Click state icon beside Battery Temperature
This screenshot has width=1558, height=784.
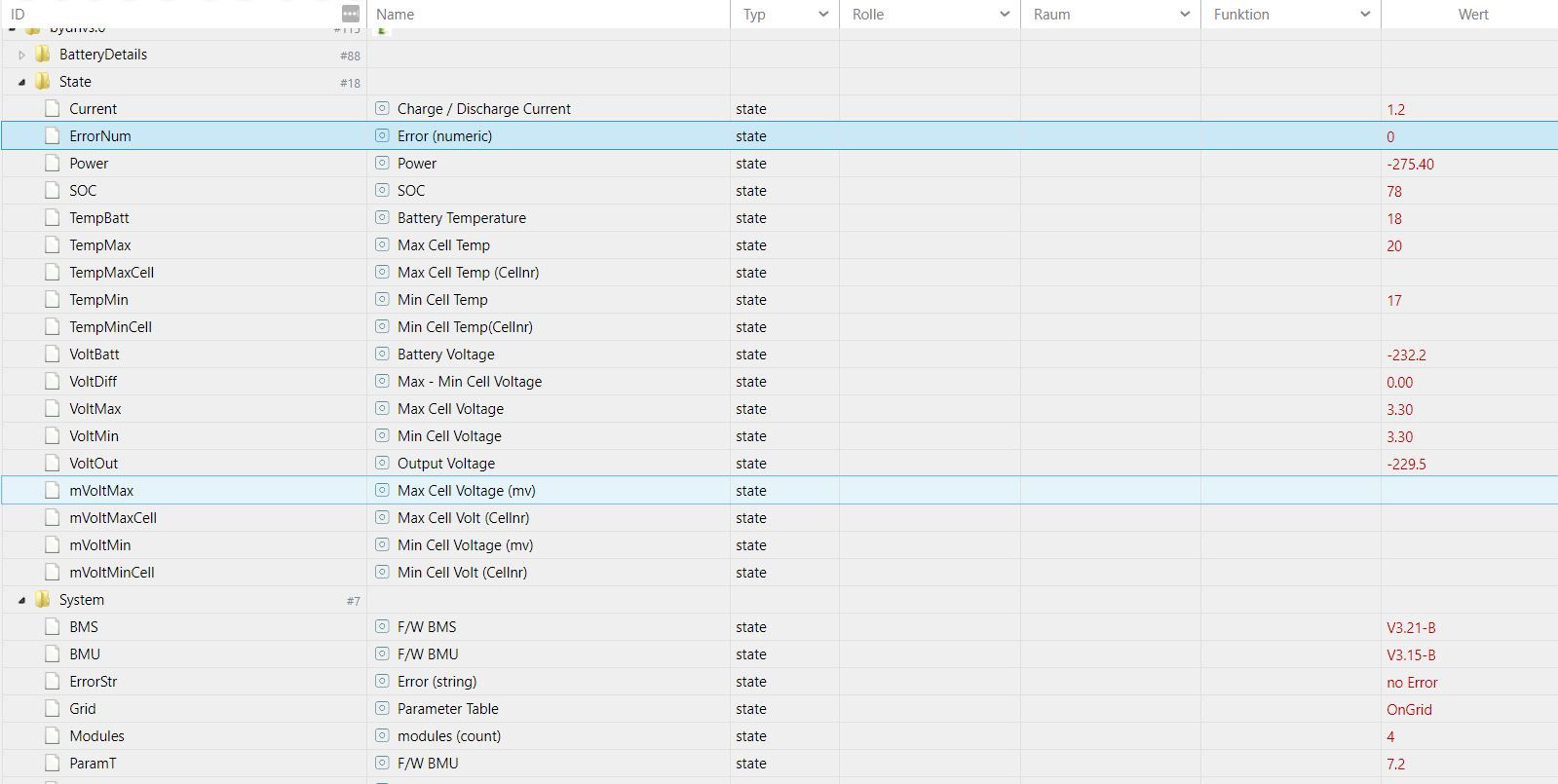[382, 218]
